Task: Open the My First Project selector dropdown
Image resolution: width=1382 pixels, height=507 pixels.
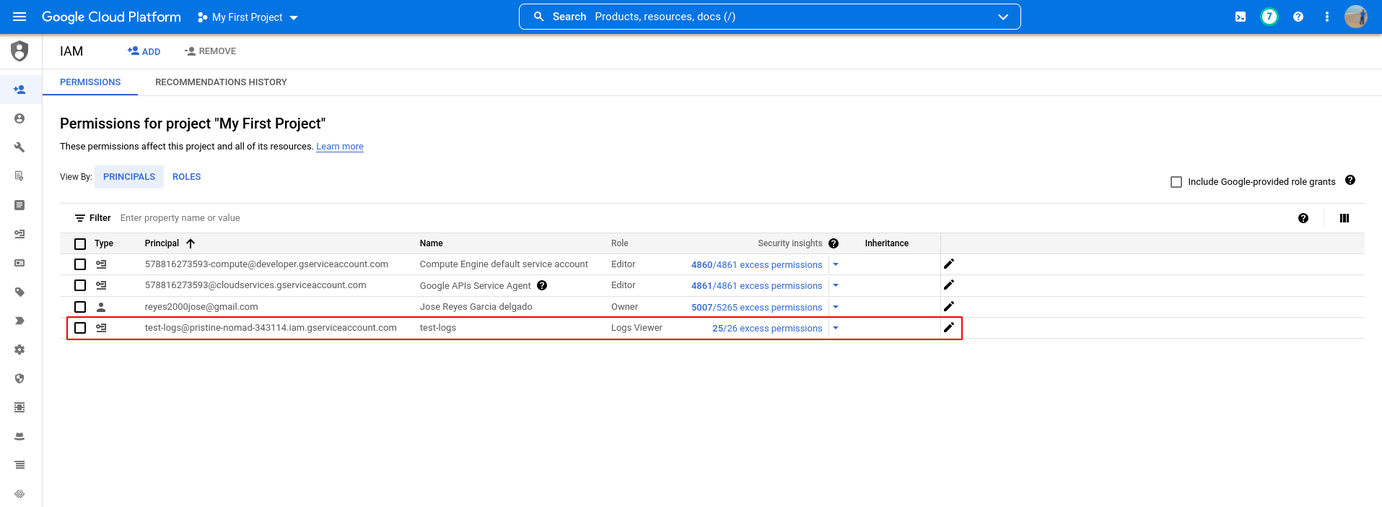Action: (248, 17)
